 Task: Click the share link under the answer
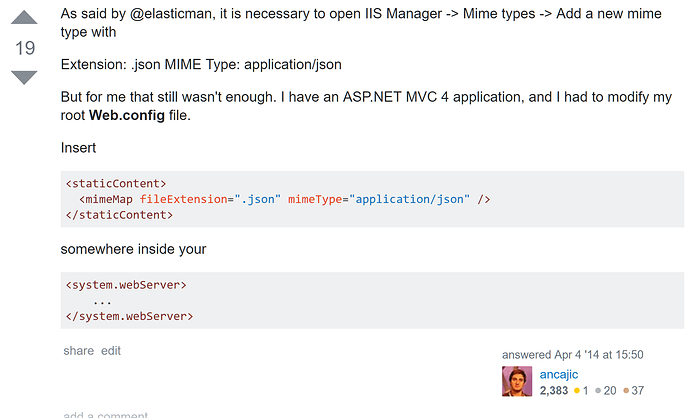(78, 351)
